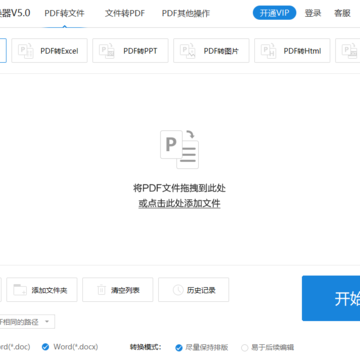
Task: Click the 添加文件夹 button label
Action: [49, 290]
